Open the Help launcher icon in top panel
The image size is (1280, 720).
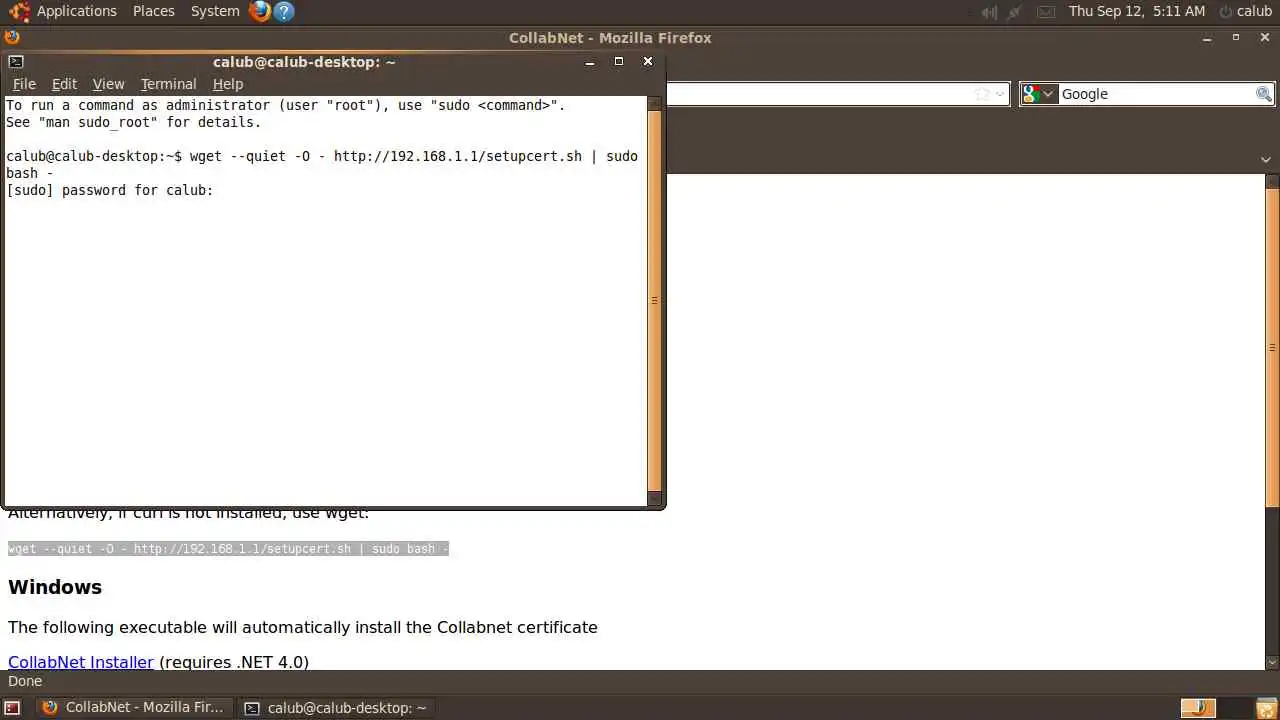tap(284, 11)
